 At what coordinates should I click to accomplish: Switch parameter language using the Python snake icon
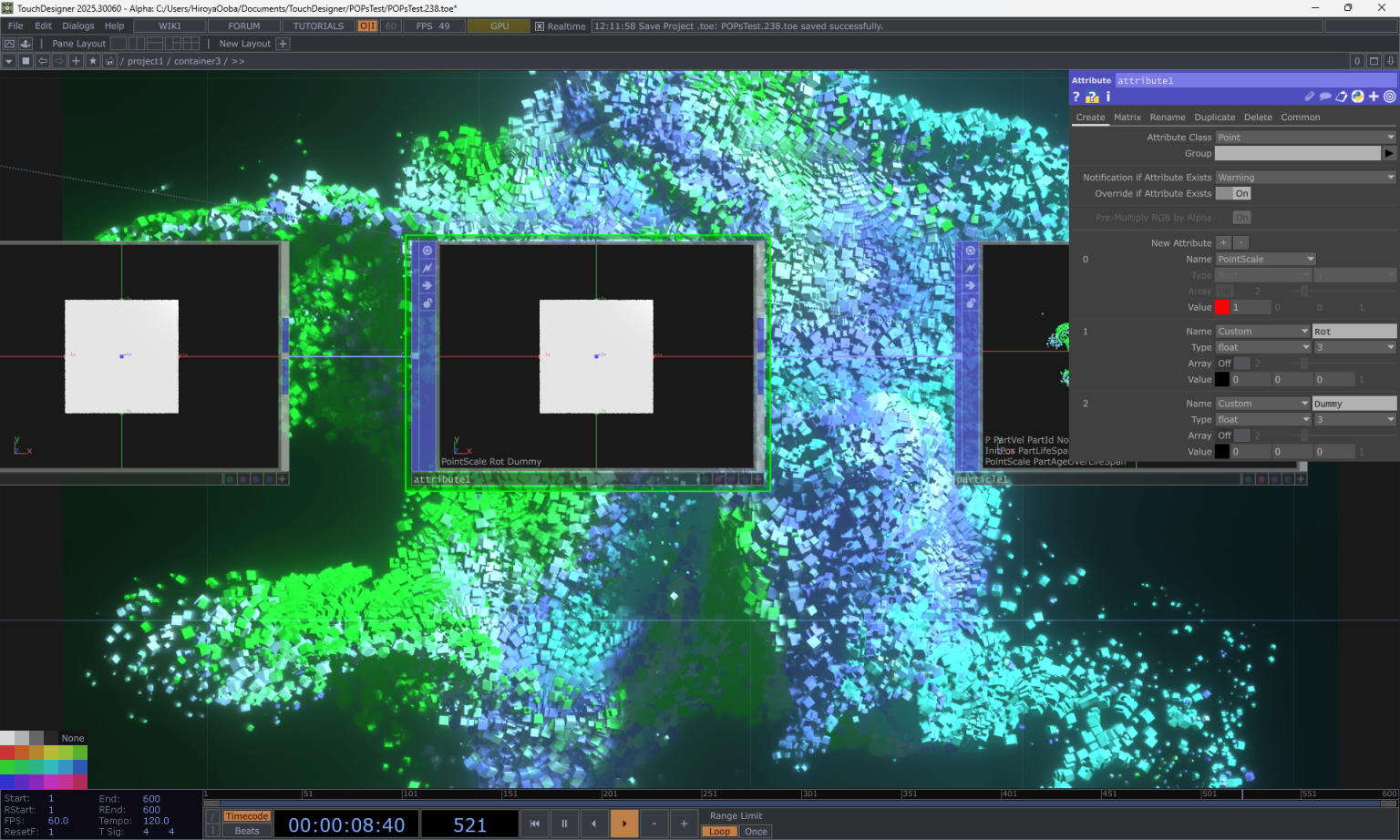(x=1357, y=96)
